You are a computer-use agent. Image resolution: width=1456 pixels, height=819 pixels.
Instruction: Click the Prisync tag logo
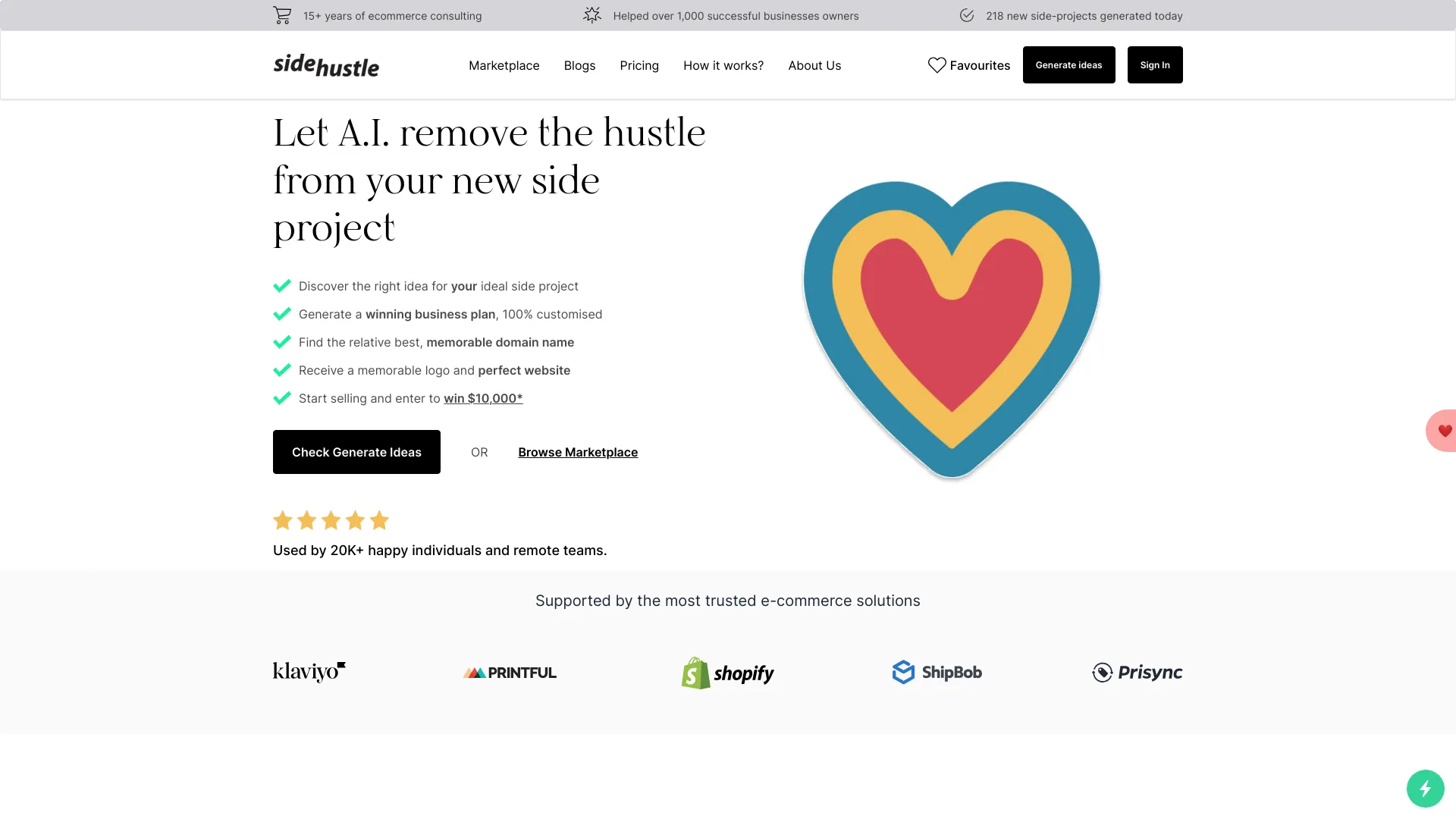[x=1101, y=672]
